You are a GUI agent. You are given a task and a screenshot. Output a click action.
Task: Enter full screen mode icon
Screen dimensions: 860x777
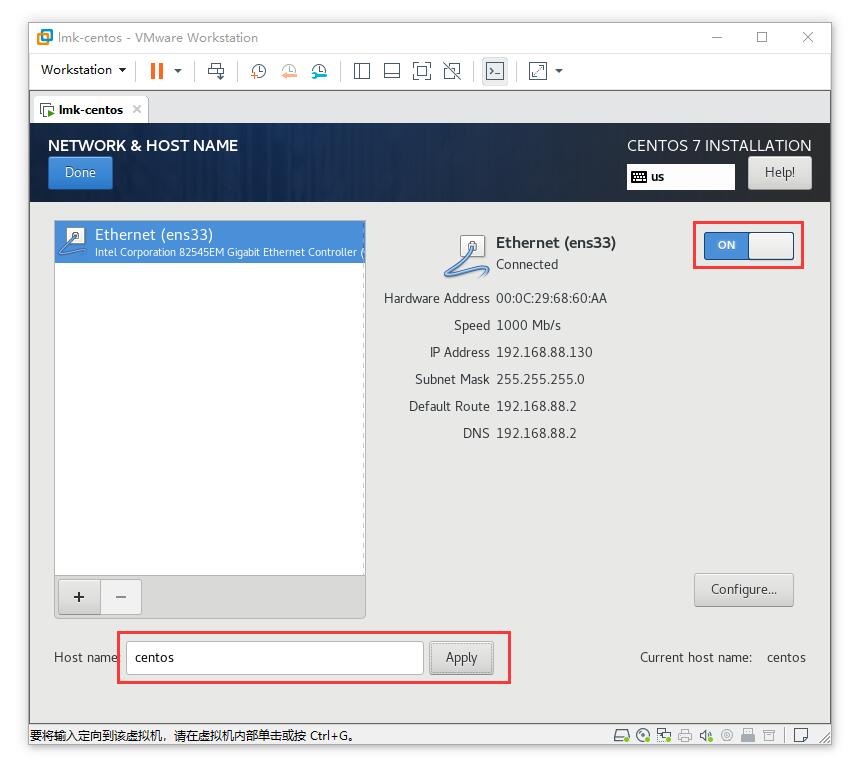coord(421,71)
